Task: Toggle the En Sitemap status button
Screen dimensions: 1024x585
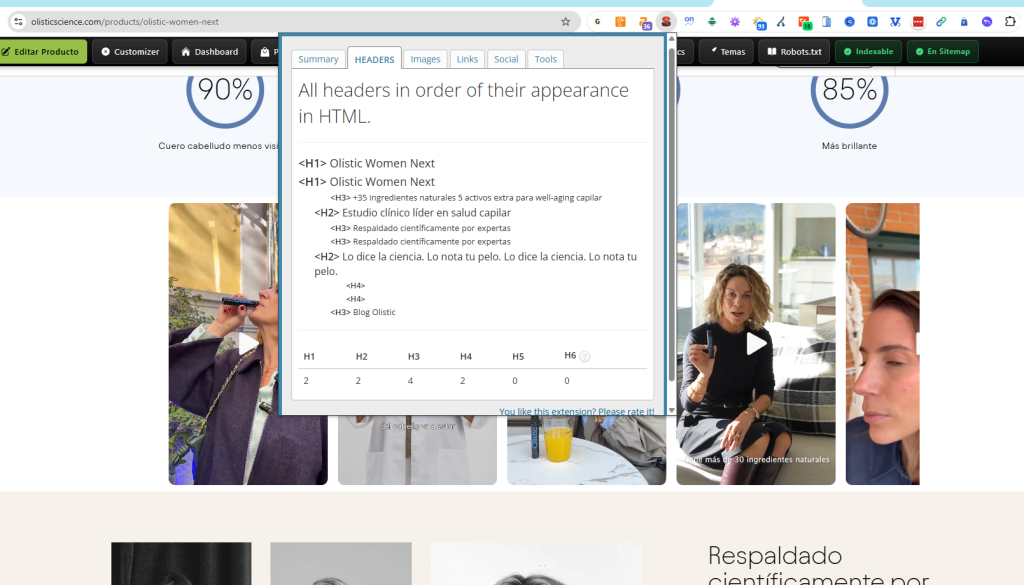Action: point(942,52)
